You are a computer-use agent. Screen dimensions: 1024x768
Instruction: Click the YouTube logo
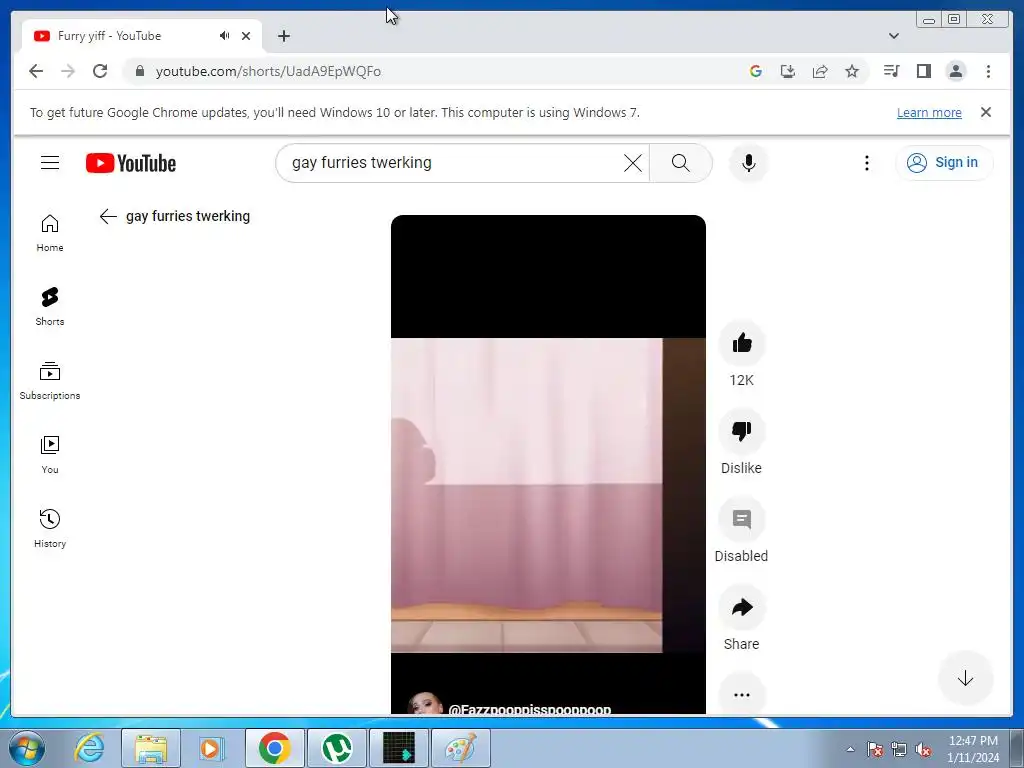pos(131,163)
